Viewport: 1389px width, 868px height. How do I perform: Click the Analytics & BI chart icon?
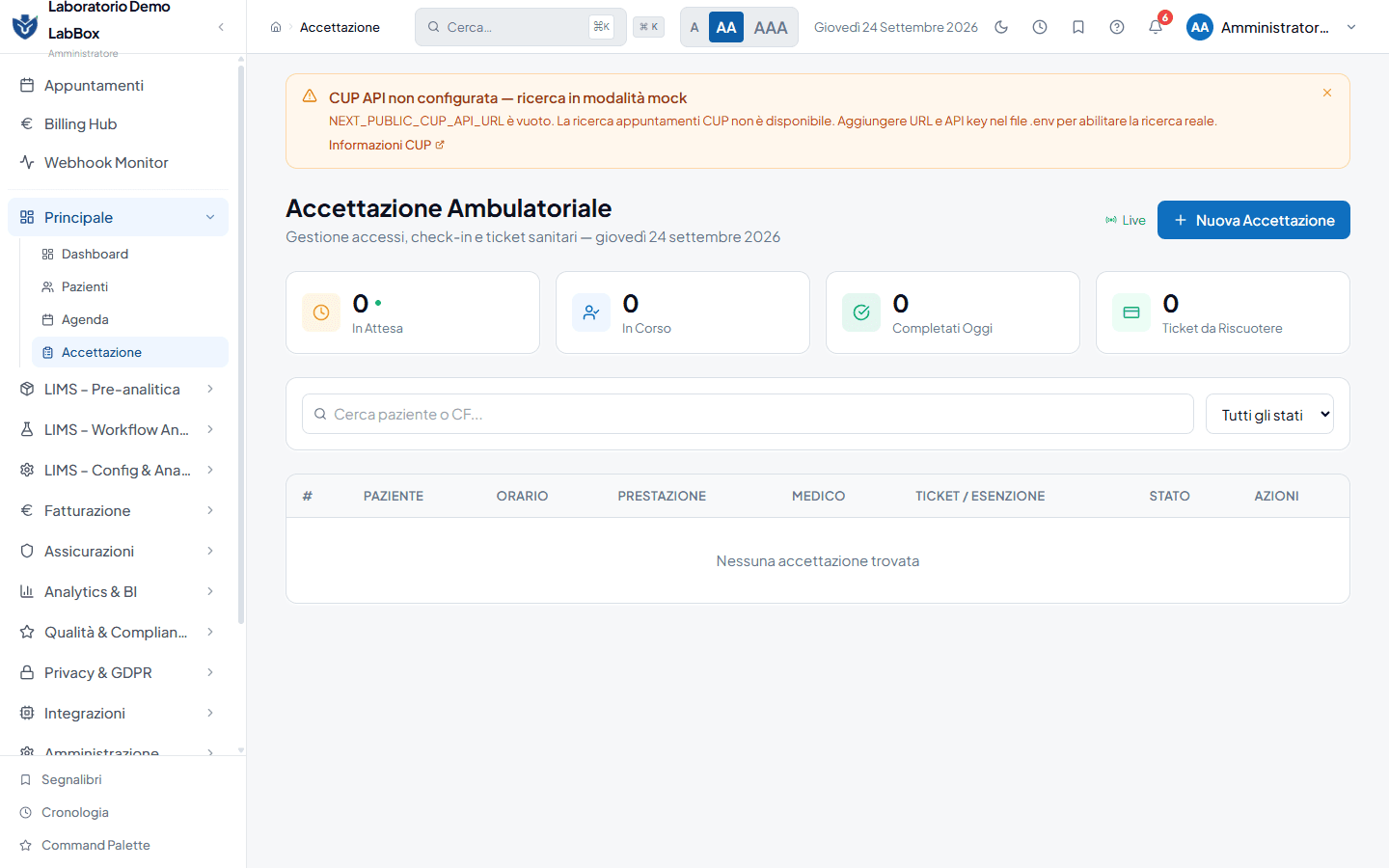(27, 591)
